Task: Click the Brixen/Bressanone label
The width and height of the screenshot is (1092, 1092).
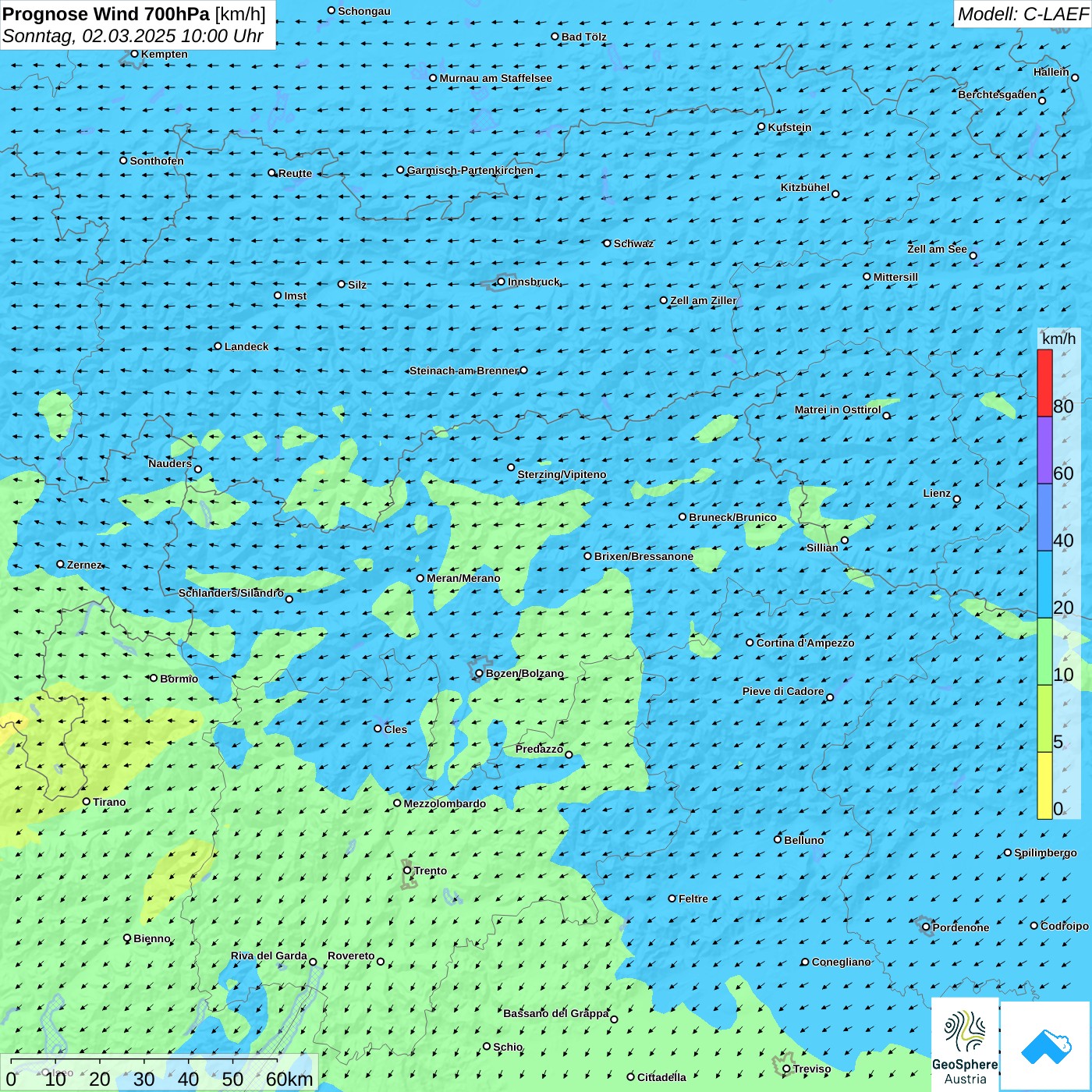Action: pos(643,556)
